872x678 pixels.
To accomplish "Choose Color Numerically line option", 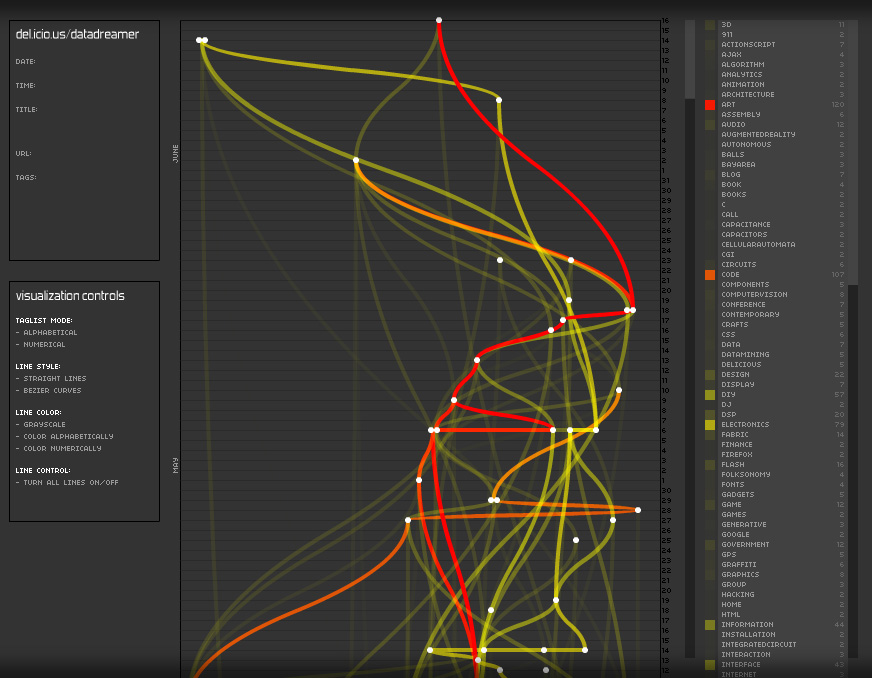I will pyautogui.click(x=64, y=449).
